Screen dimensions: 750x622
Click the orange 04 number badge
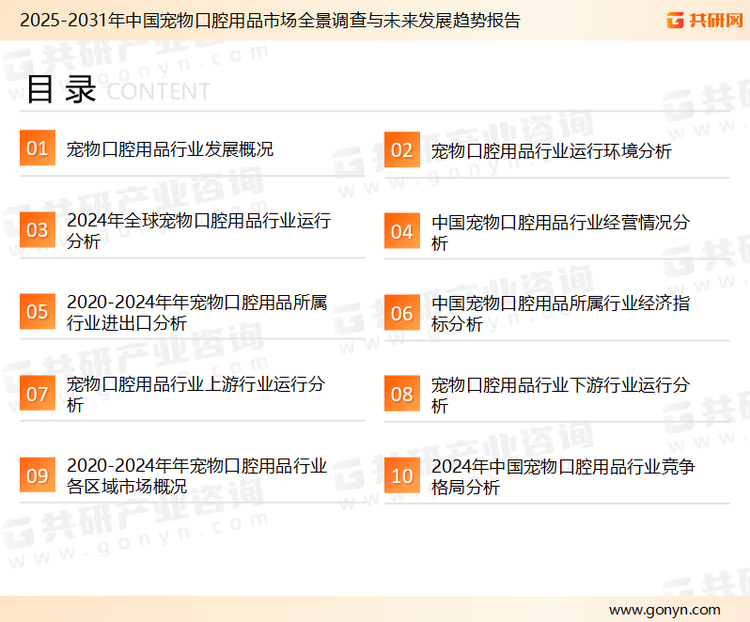click(402, 232)
